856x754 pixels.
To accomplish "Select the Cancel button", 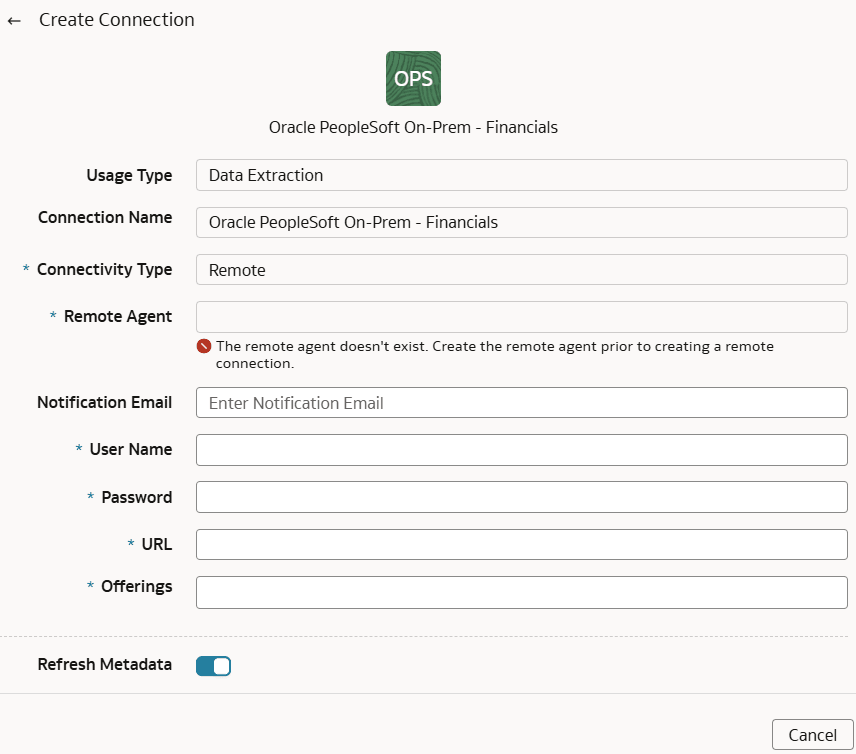I will [x=813, y=733].
